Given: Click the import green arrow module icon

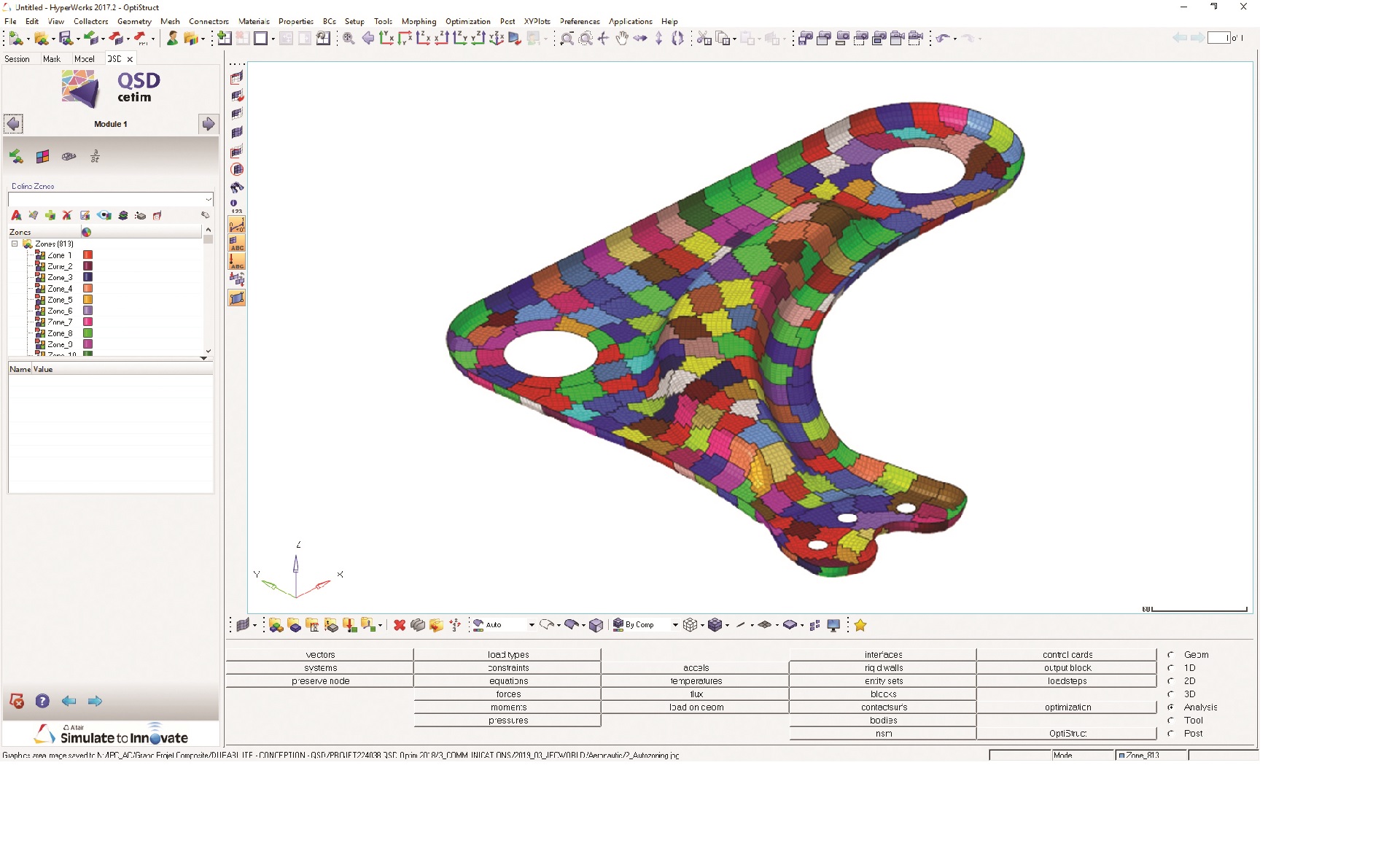Looking at the screenshot, I should tap(16, 156).
